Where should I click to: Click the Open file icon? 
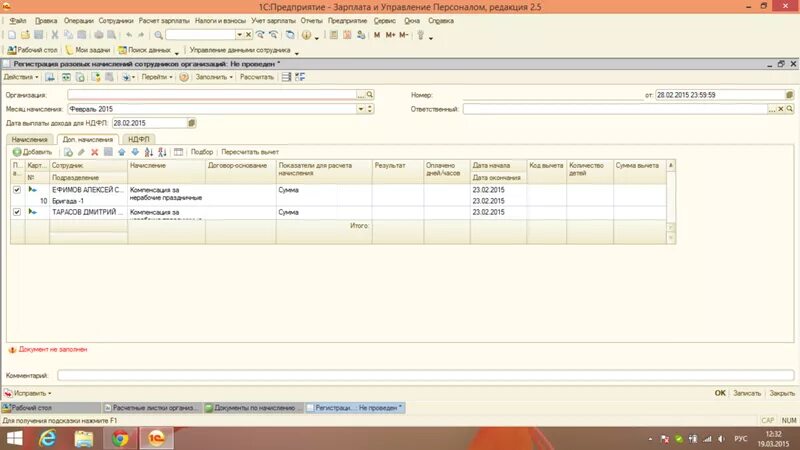[x=25, y=35]
